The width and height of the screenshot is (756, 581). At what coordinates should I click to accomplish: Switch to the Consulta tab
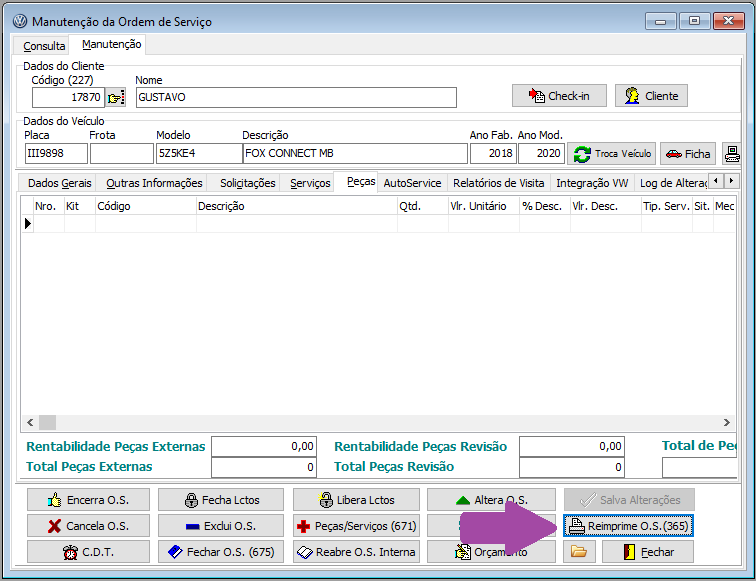click(x=44, y=46)
